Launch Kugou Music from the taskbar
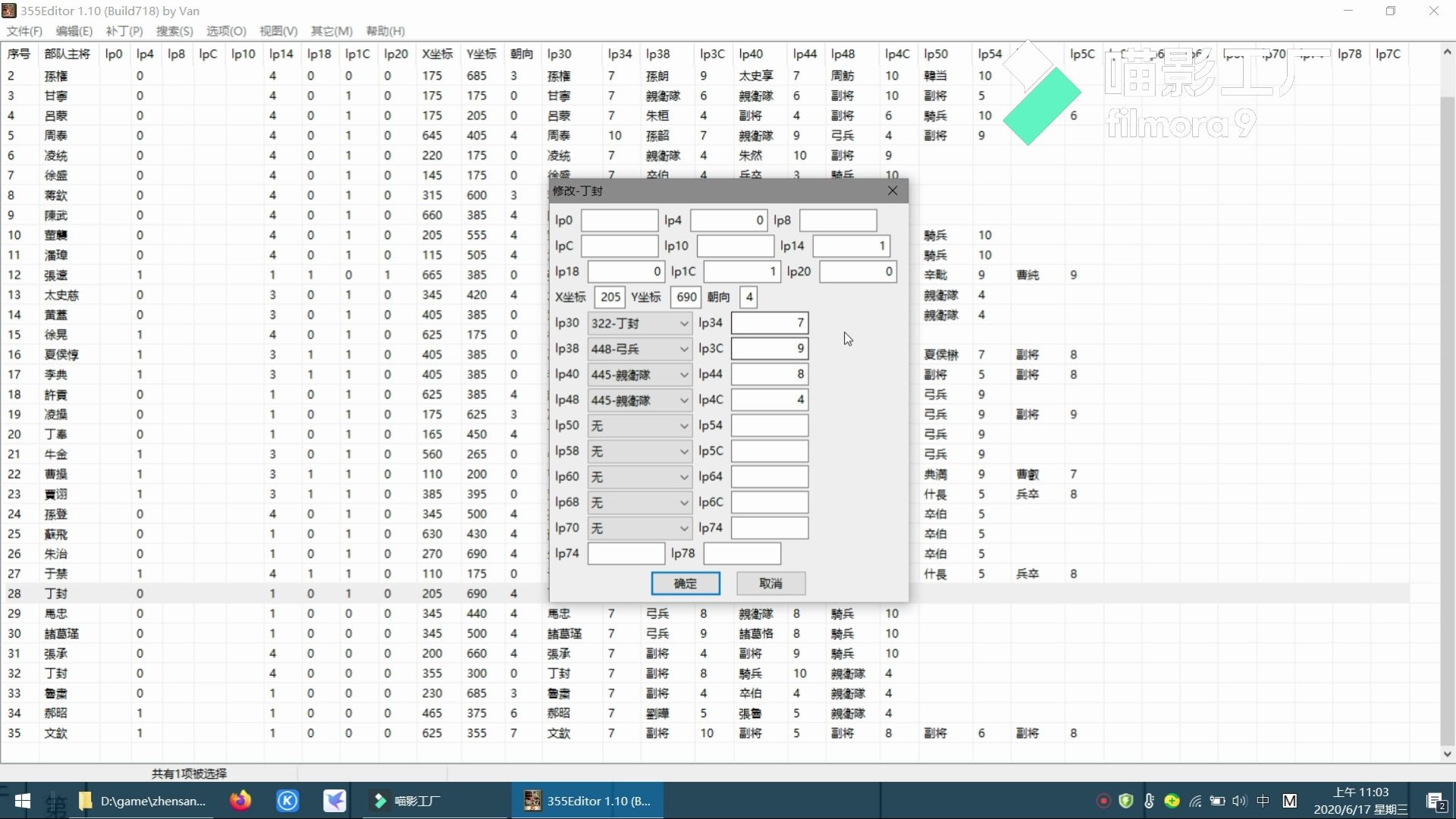The height and width of the screenshot is (819, 1456). 287,800
